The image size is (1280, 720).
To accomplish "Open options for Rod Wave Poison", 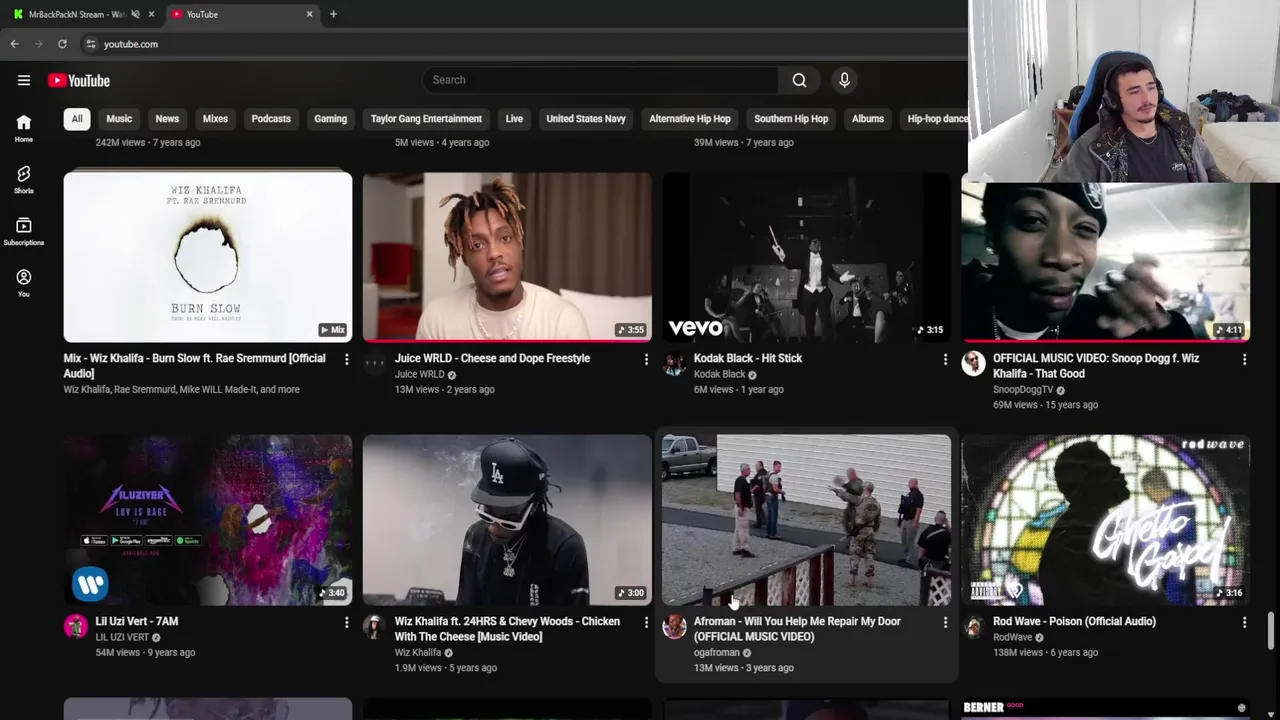I will [x=1244, y=622].
